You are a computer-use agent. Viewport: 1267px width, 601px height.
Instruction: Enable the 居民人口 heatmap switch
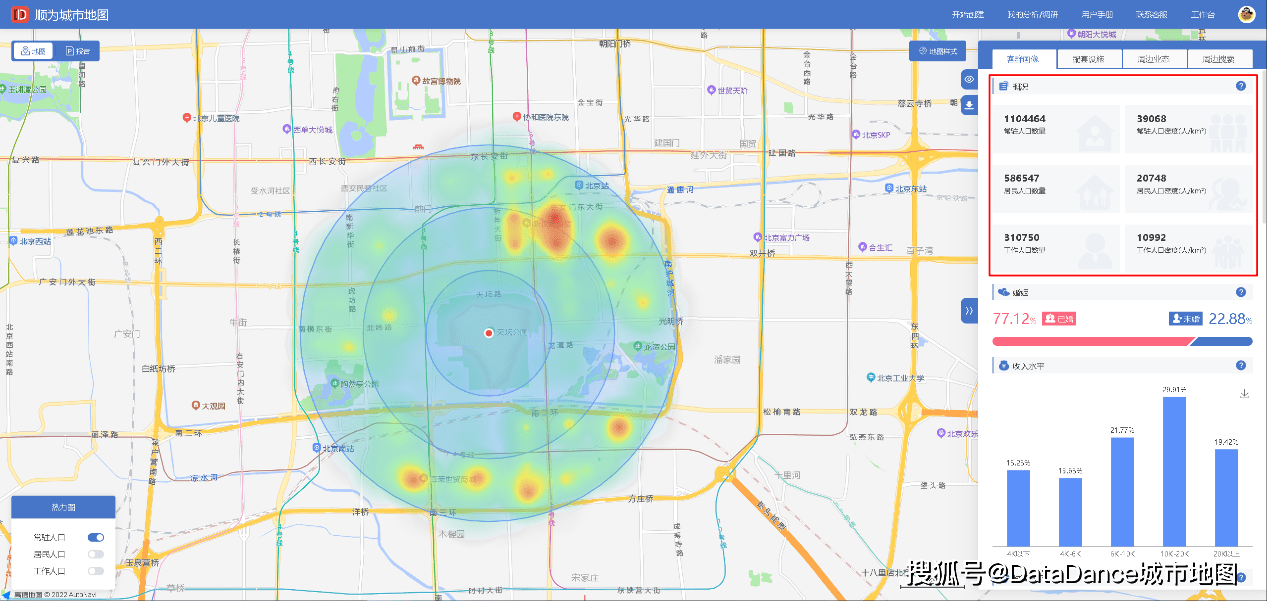[96, 554]
